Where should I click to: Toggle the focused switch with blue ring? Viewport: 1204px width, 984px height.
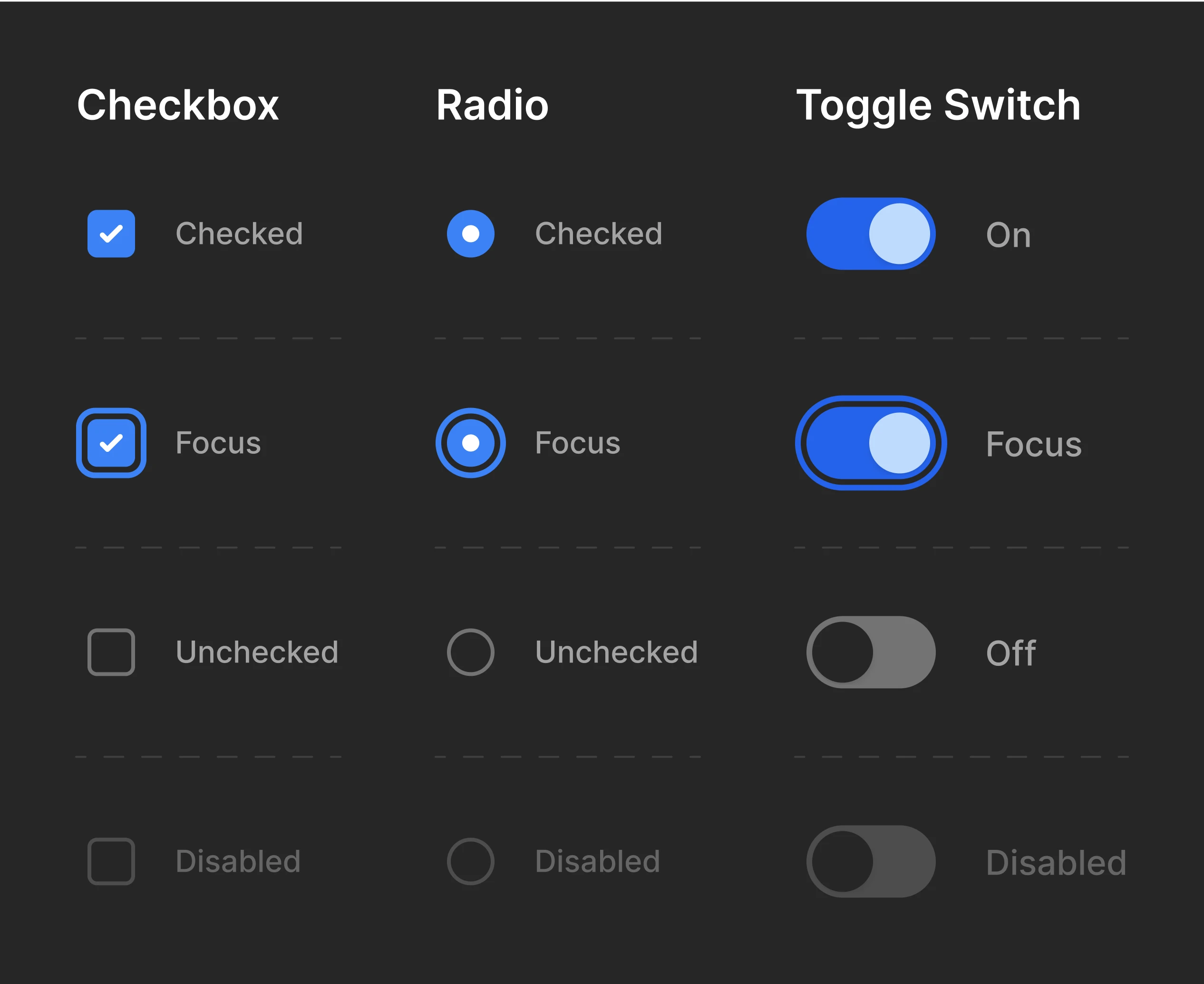tap(870, 443)
